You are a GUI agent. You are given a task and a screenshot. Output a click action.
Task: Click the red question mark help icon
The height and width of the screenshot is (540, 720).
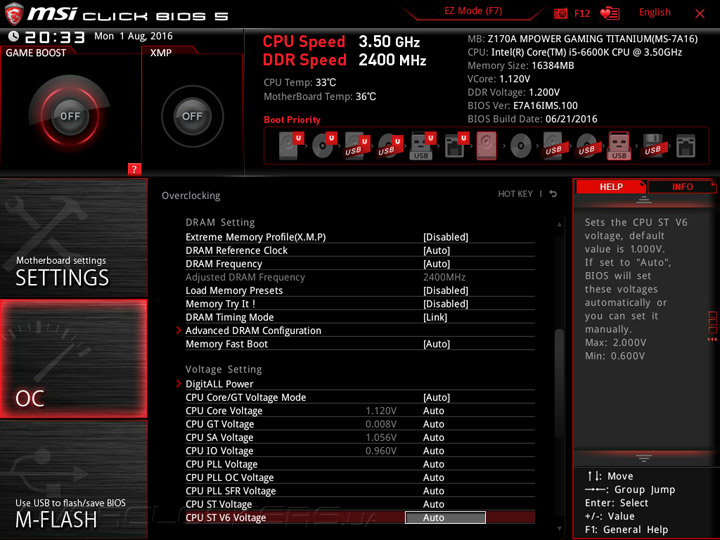click(134, 169)
